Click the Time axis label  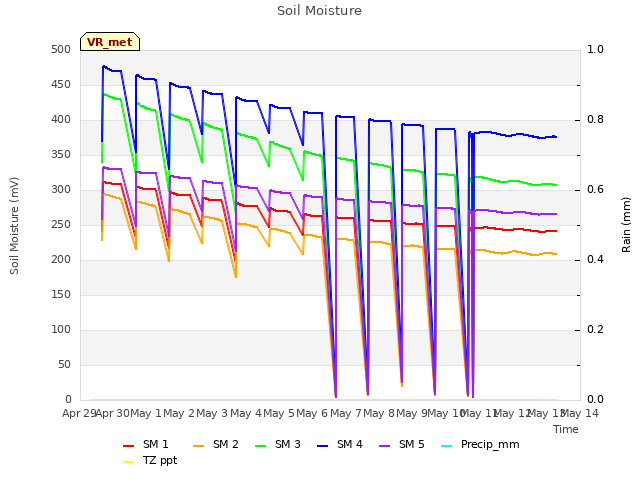tap(566, 429)
